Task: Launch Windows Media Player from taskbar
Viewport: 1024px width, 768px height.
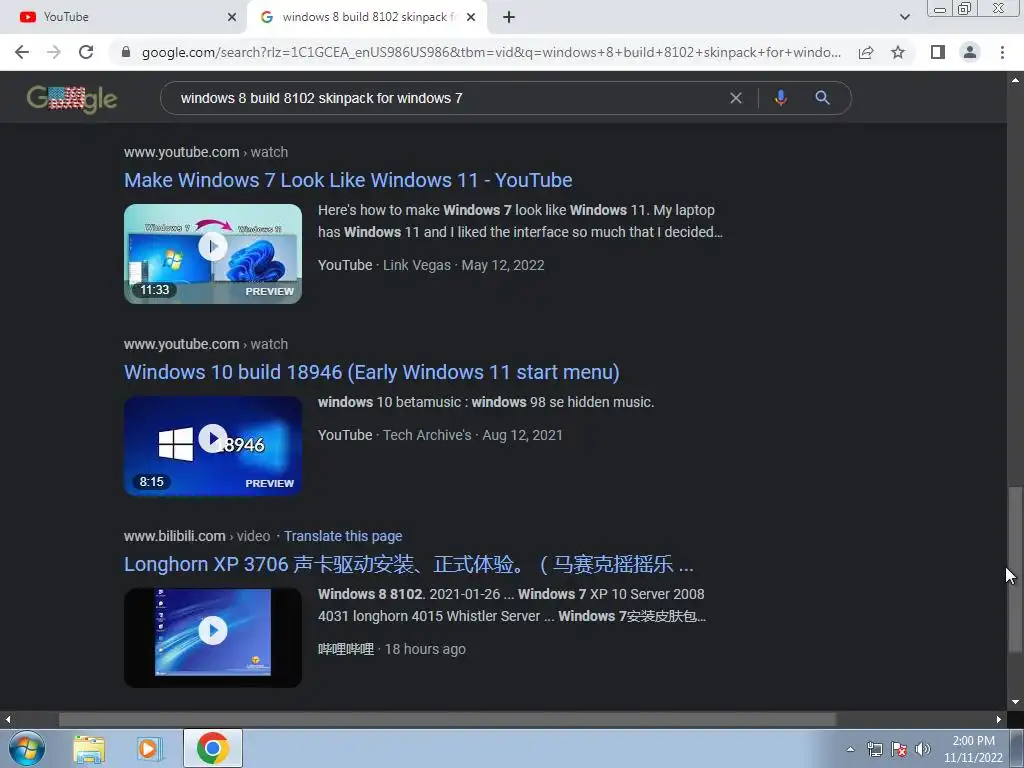Action: point(149,749)
